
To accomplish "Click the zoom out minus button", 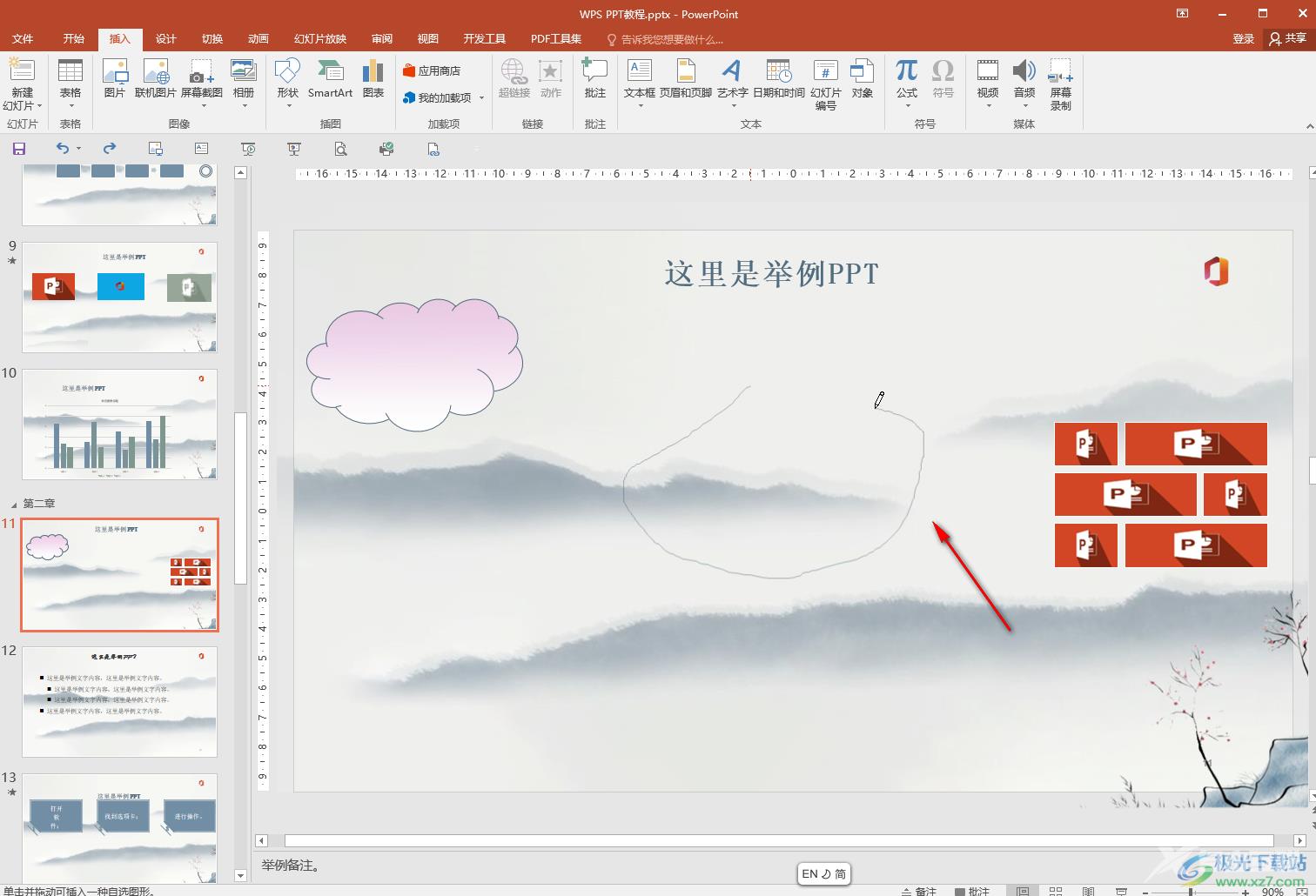I will (x=1145, y=892).
